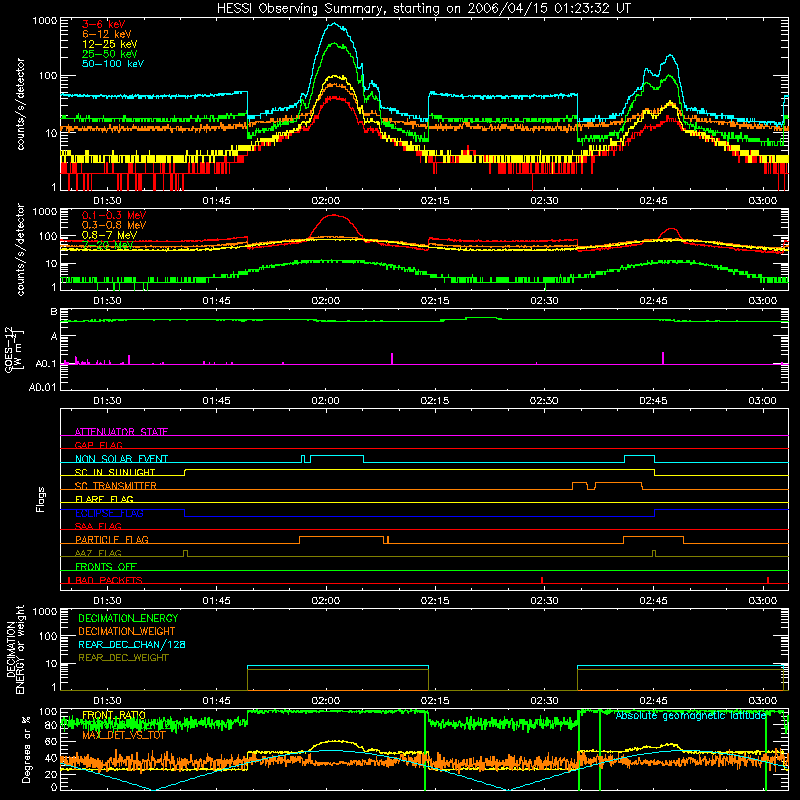Select the green 7-20 MeV legend label
The image size is (800, 800).
coord(108,245)
